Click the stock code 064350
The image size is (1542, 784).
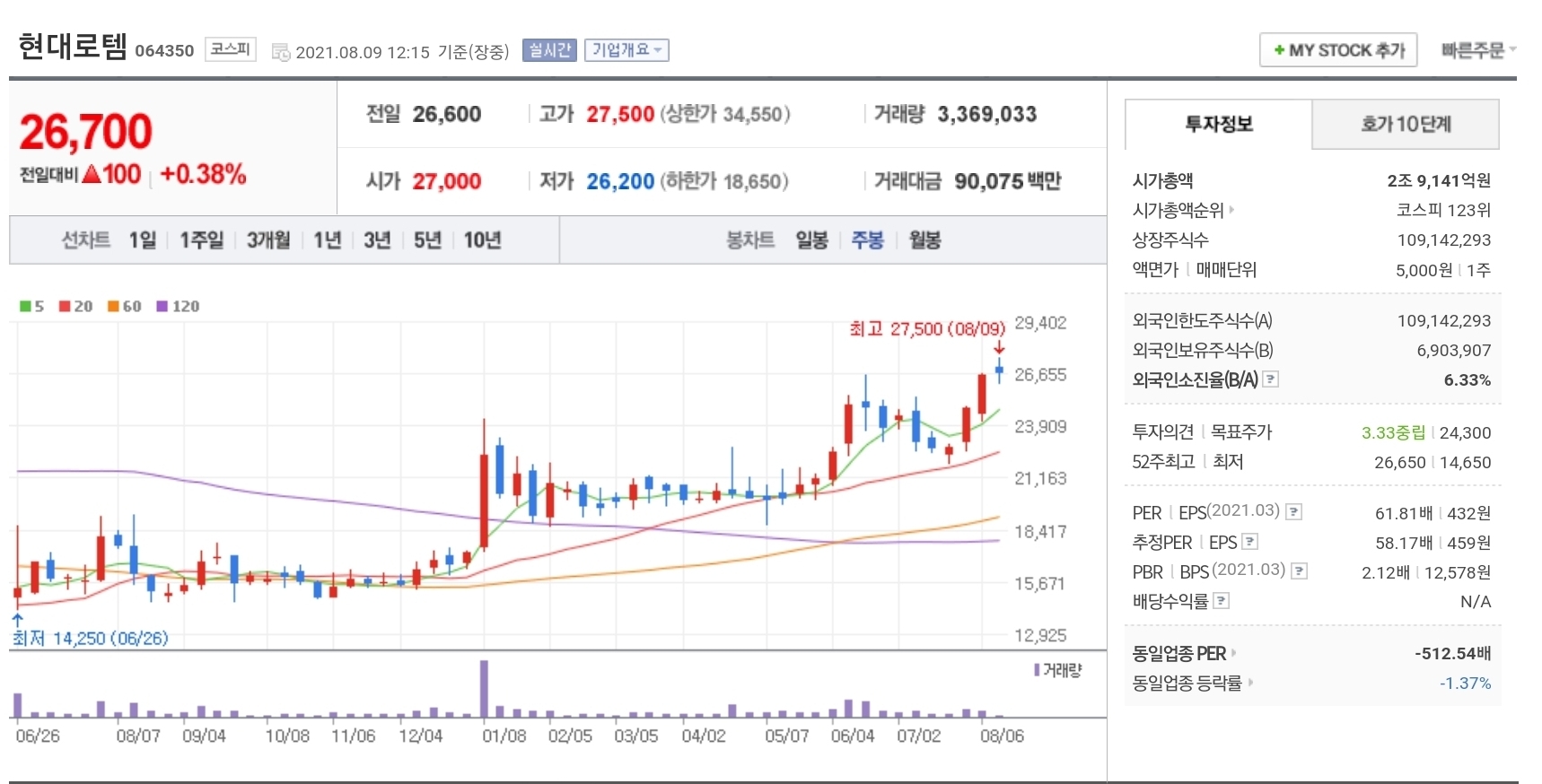coord(164,51)
